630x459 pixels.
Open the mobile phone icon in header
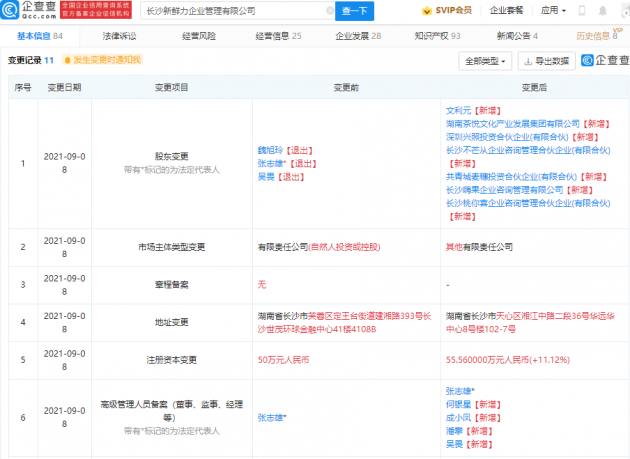coord(581,11)
